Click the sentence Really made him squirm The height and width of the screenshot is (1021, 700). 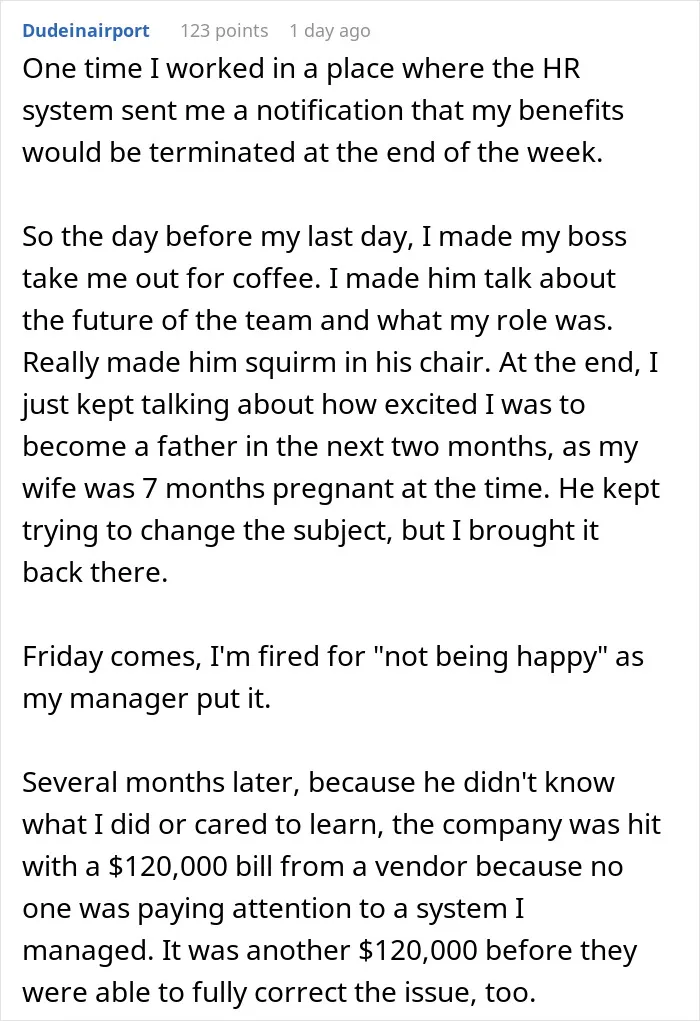256,363
